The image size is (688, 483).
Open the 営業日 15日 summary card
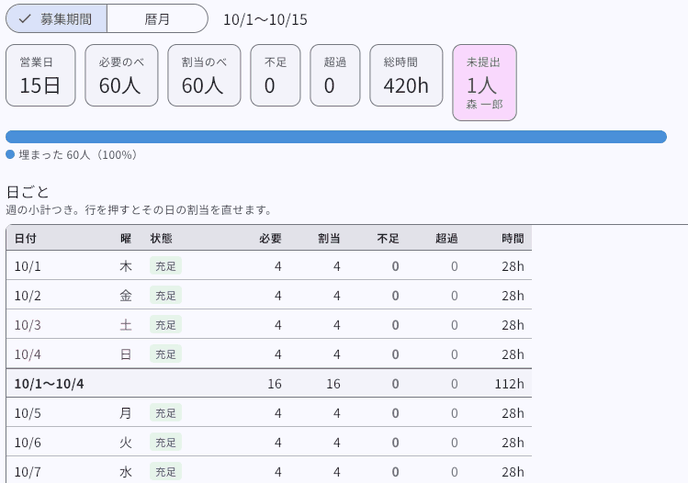click(x=40, y=75)
